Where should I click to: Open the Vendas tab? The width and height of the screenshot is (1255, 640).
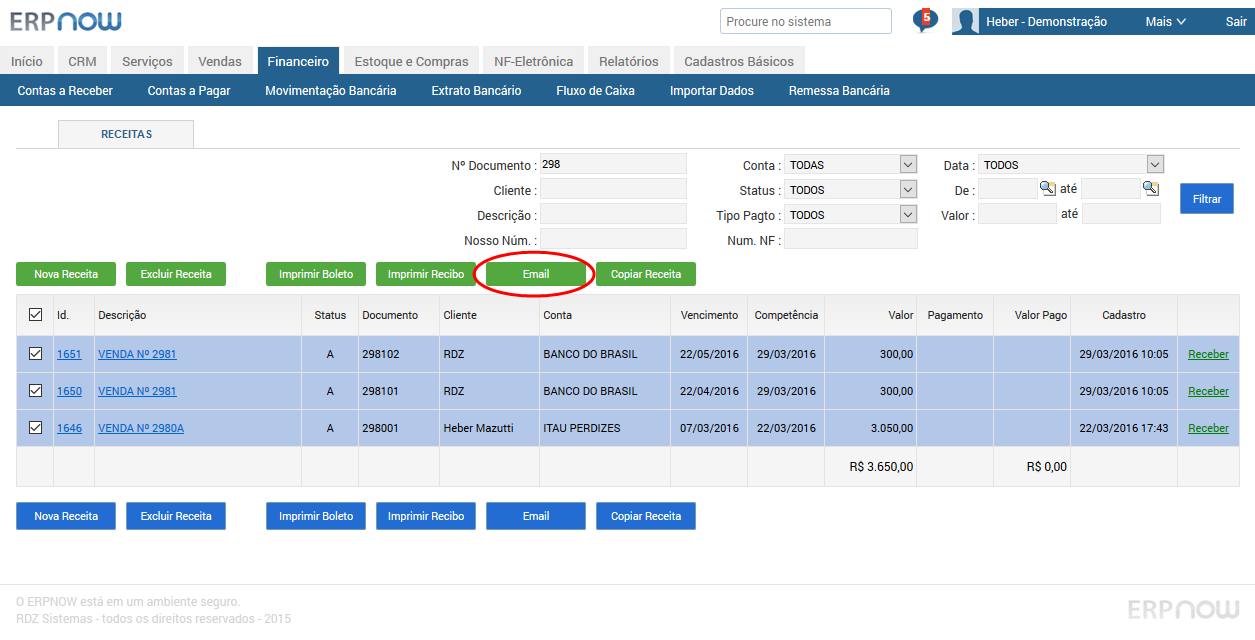220,61
